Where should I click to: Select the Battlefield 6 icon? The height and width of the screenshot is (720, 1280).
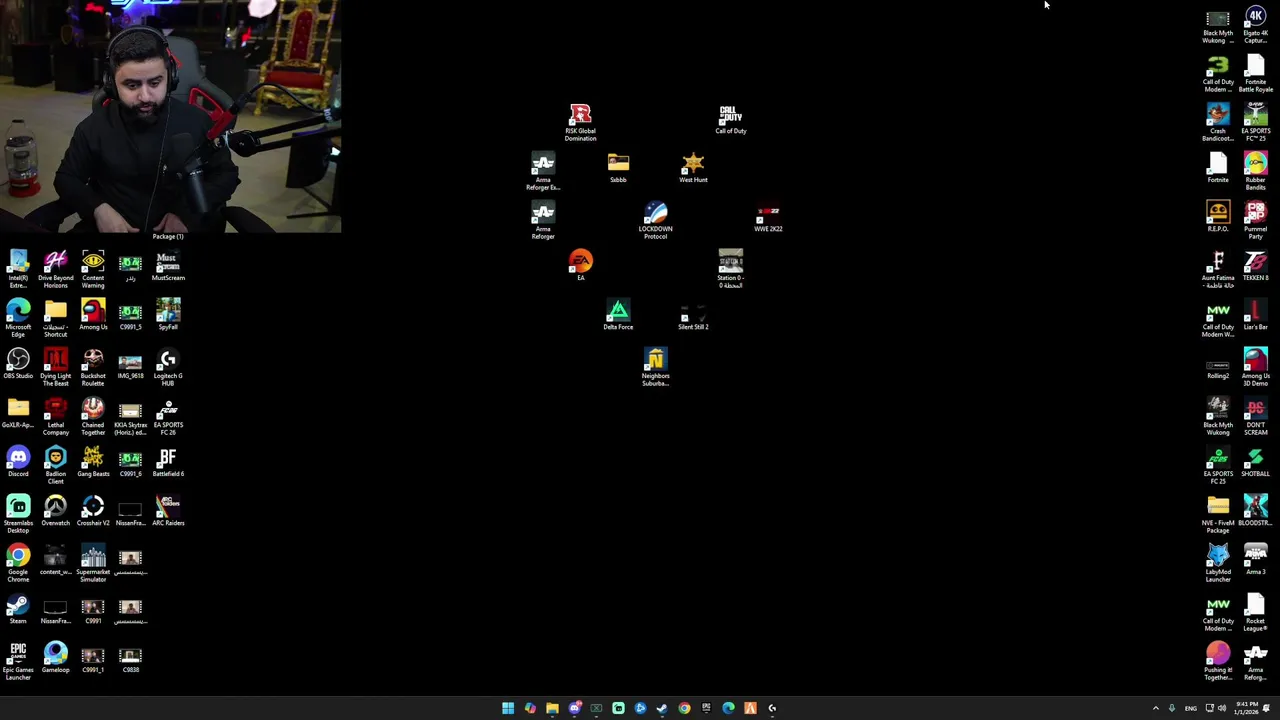pyautogui.click(x=168, y=462)
